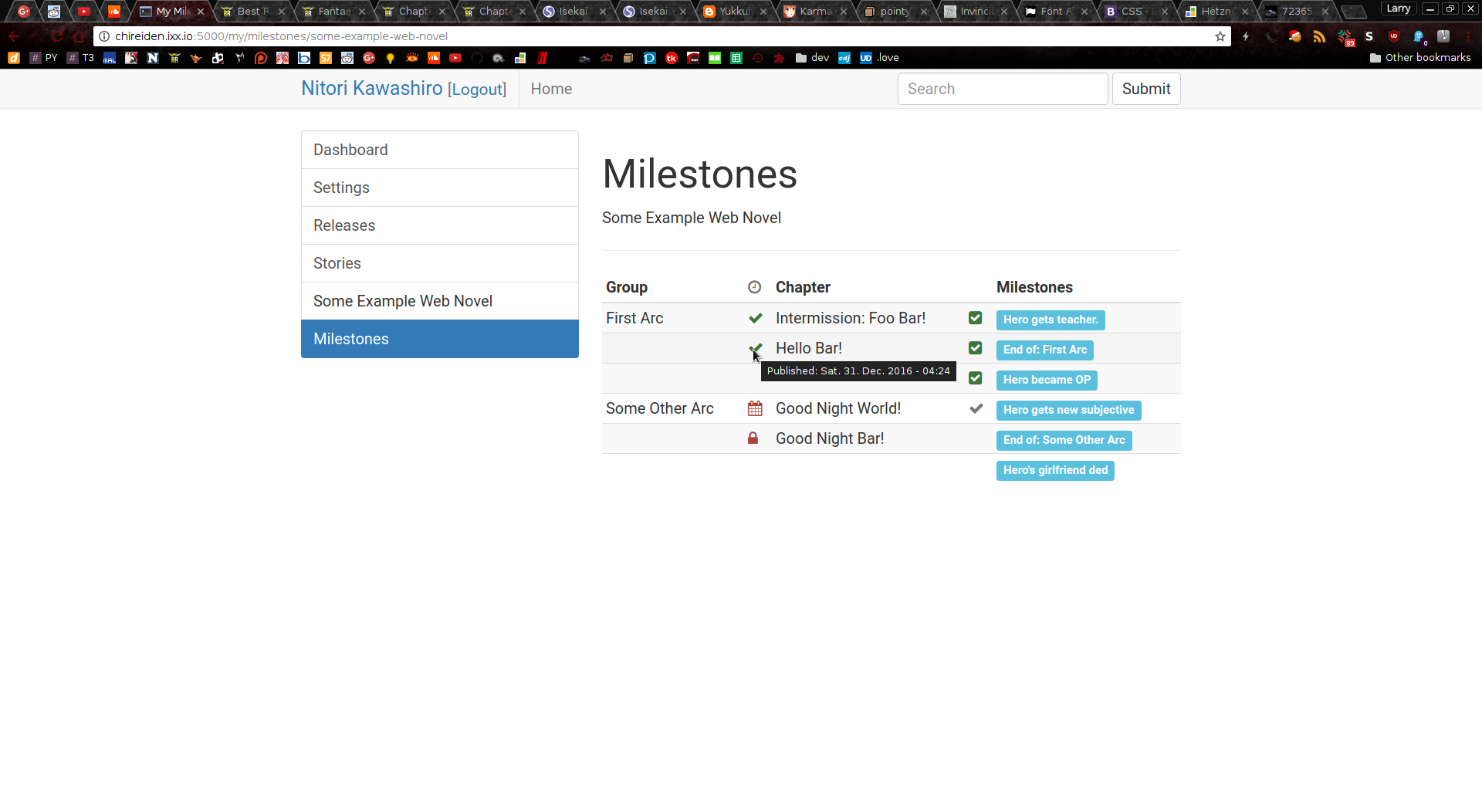1482x812 pixels.
Task: Open the Larry profile menu
Action: (1398, 8)
